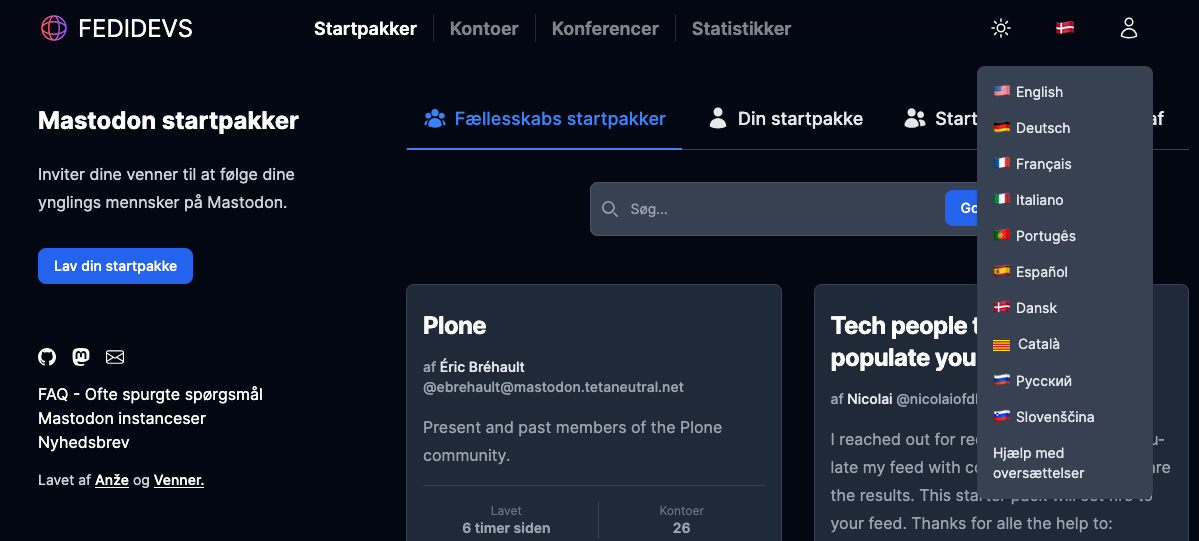Go to Statistikker page
This screenshot has height=541, width=1199.
click(741, 29)
